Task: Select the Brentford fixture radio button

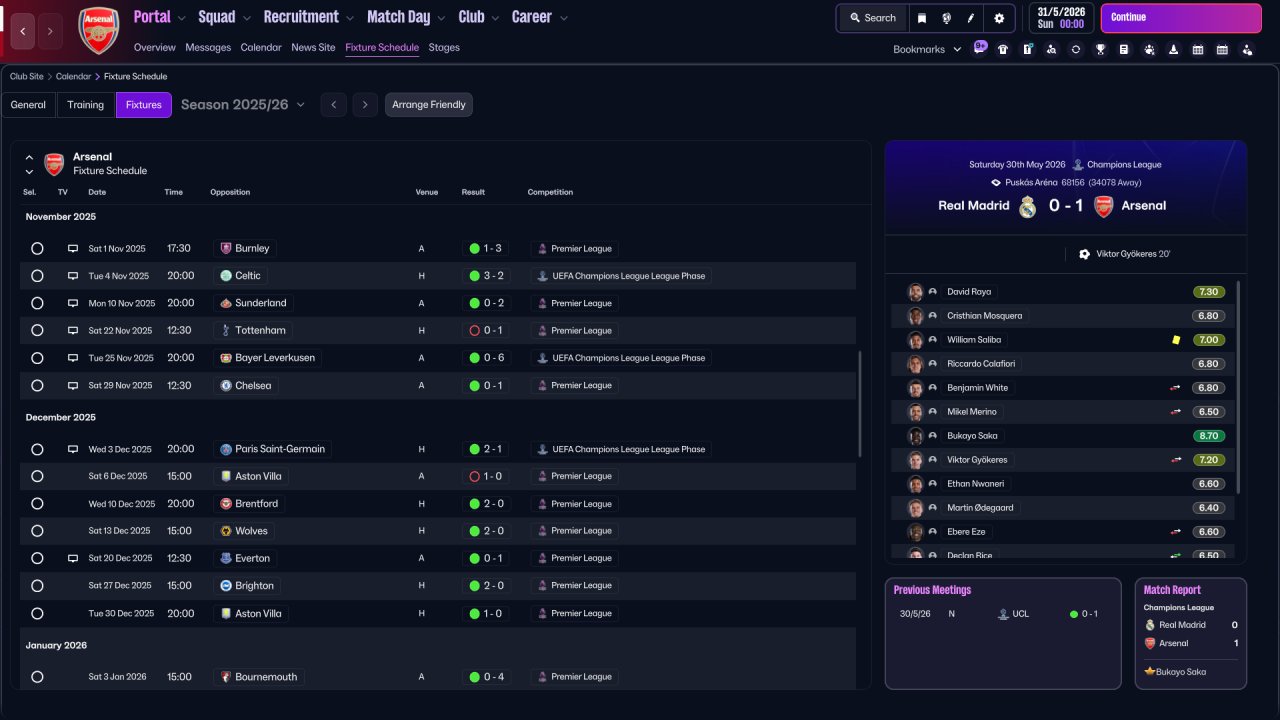Action: tap(37, 504)
